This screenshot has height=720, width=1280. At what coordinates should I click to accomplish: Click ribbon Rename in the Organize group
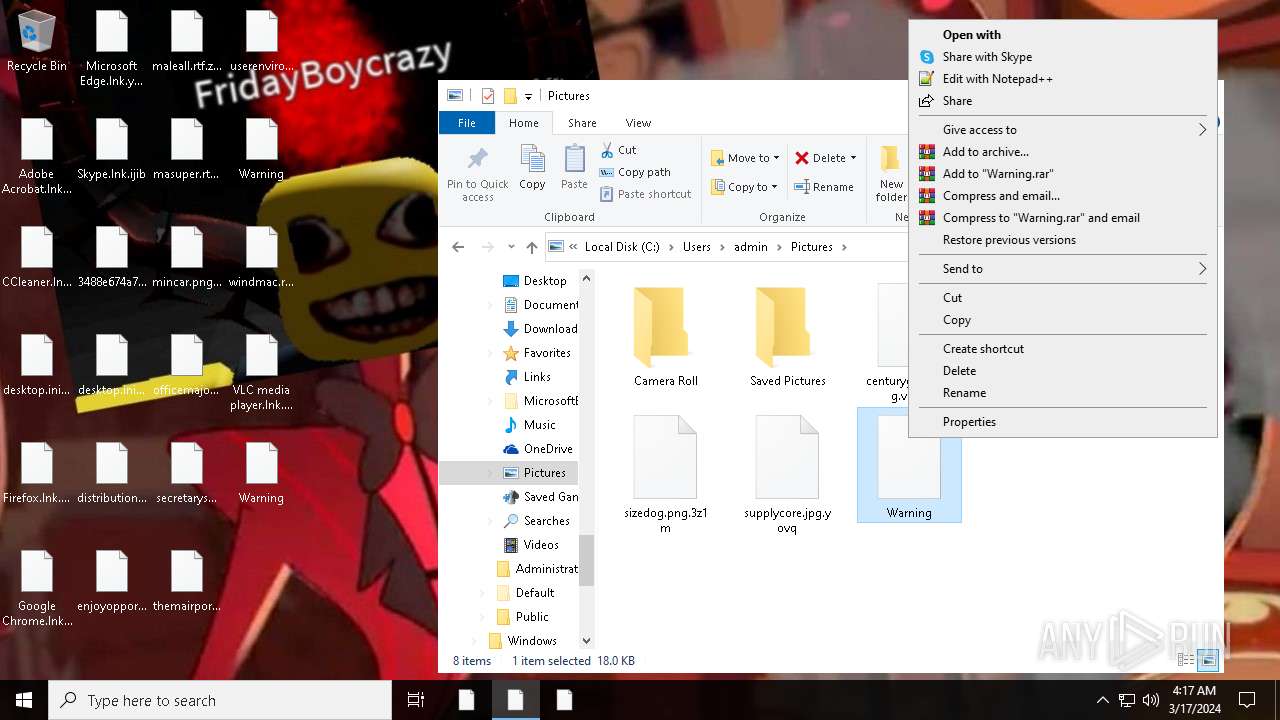(824, 187)
